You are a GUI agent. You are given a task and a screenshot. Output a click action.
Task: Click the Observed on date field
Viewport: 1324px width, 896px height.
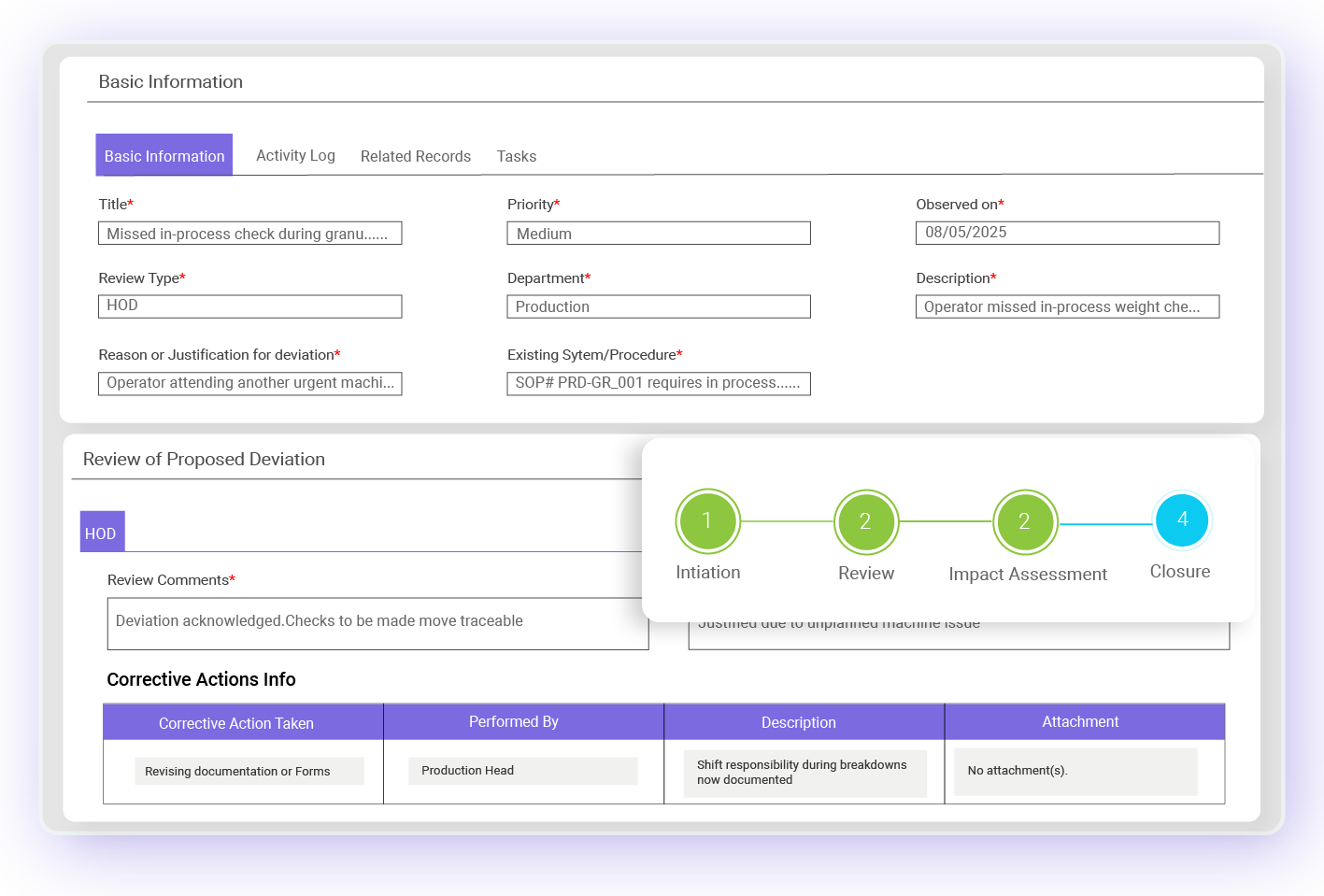[x=1067, y=233]
